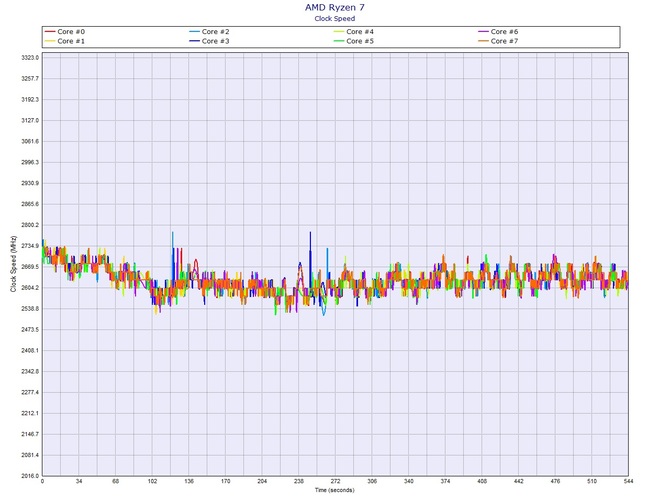Image resolution: width=670 pixels, height=502 pixels.
Task: Click the Clock Speed subtitle
Action: (335, 18)
